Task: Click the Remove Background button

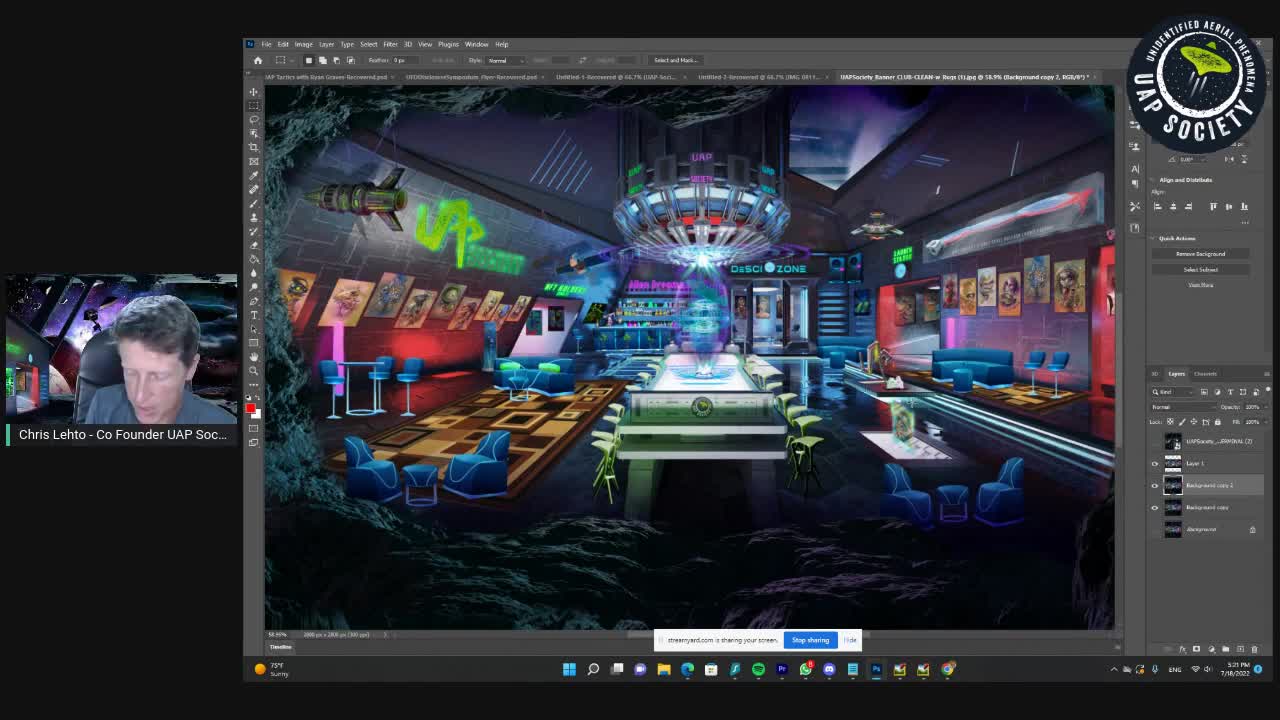Action: 1200,254
